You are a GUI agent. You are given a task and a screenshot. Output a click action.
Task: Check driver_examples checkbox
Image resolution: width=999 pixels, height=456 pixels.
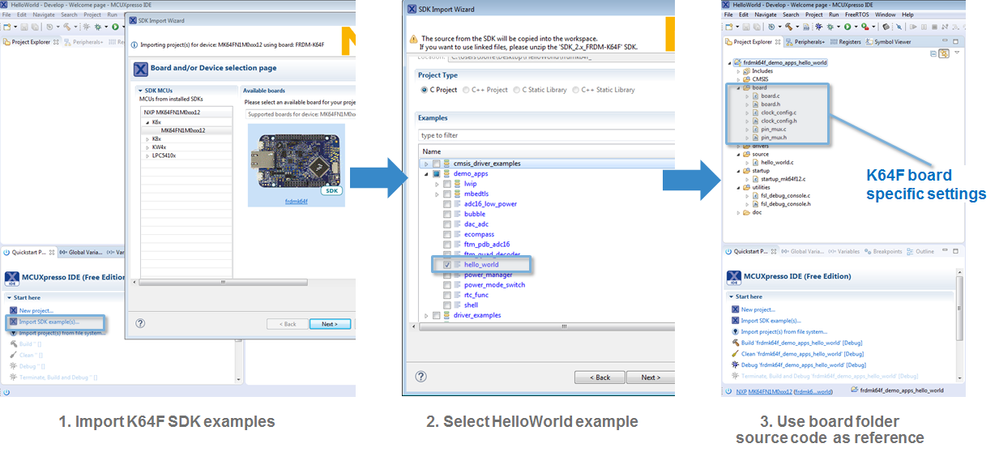(436, 315)
